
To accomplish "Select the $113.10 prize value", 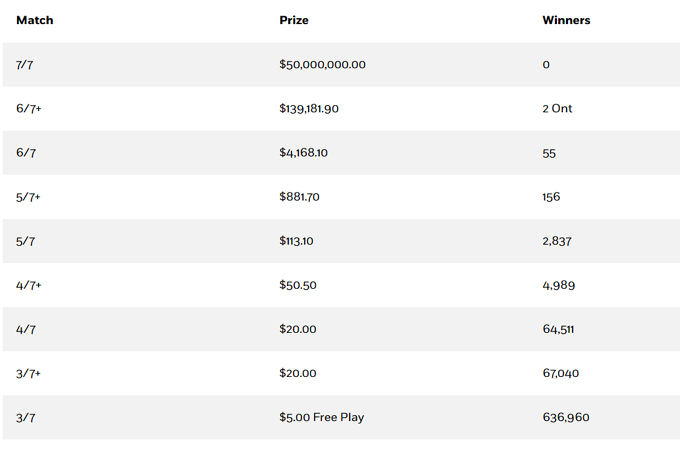I will 298,241.
